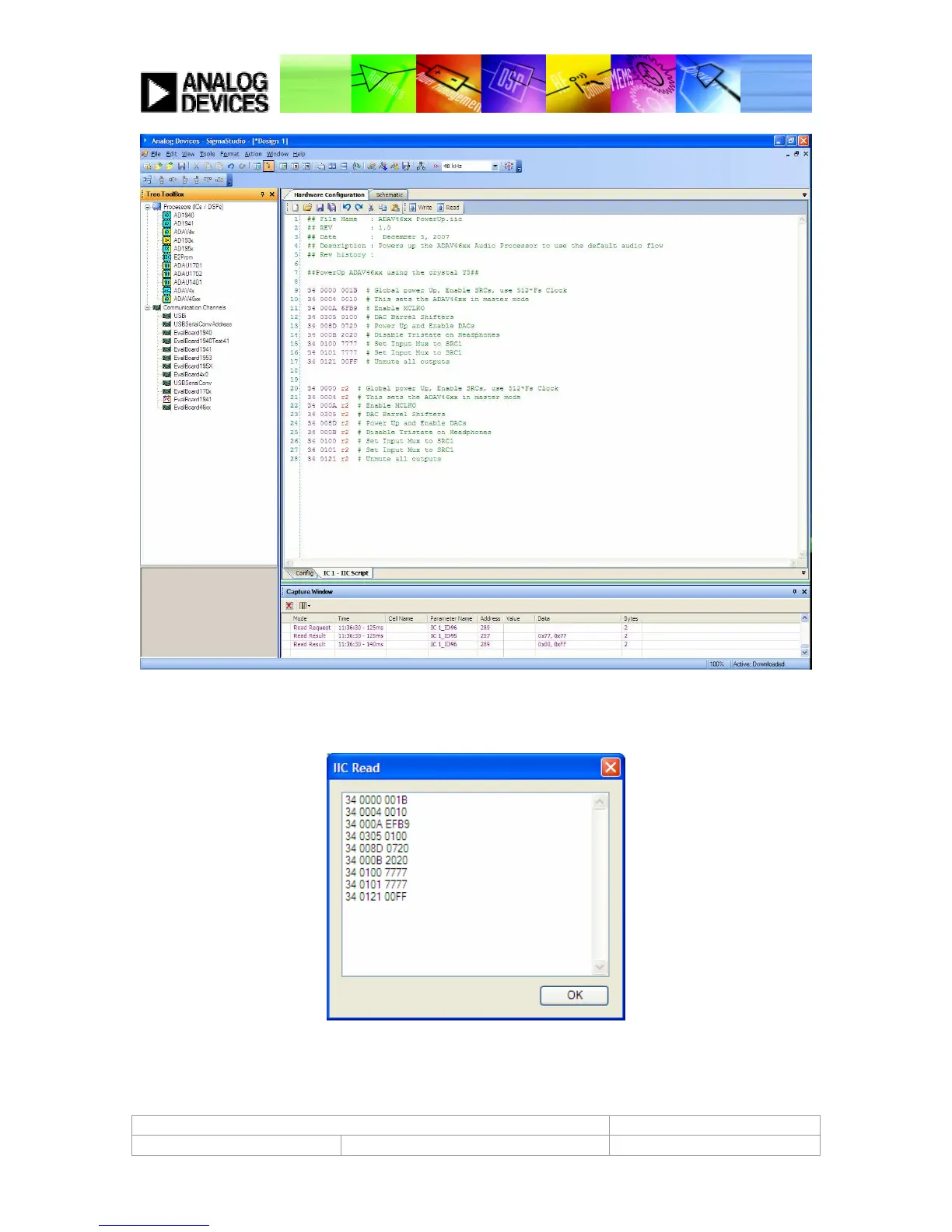Select EvalBoard170x tree item
952x1232 pixels.
coord(192,391)
